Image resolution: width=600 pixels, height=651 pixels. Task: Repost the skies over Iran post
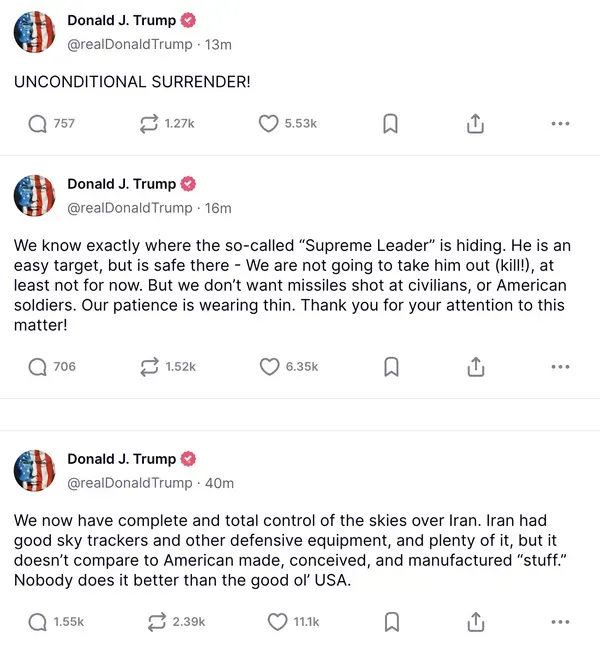coord(155,622)
